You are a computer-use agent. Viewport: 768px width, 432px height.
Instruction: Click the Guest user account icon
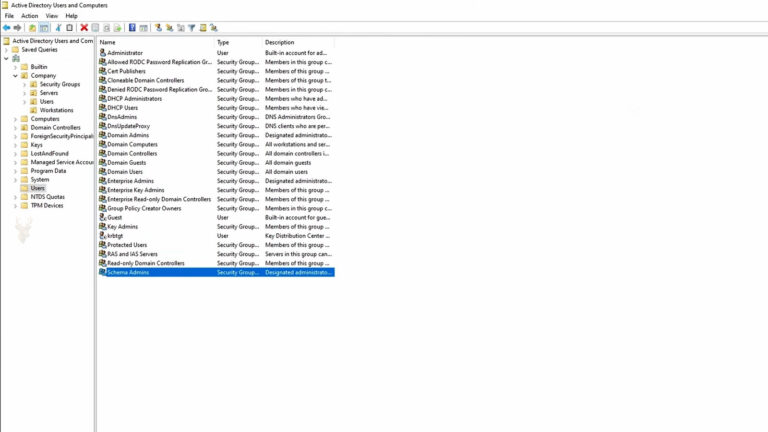[102, 217]
